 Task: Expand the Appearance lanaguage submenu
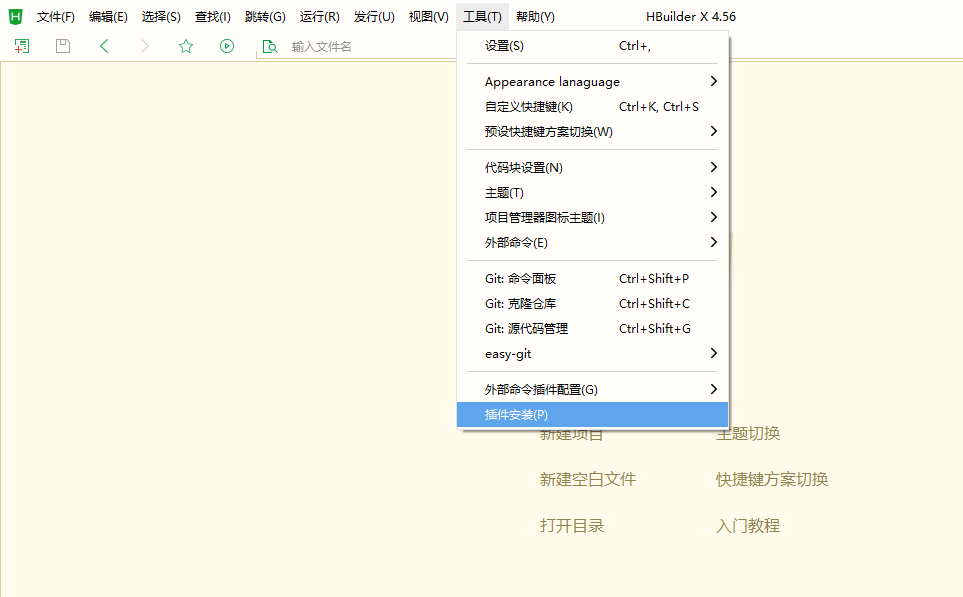click(x=593, y=82)
